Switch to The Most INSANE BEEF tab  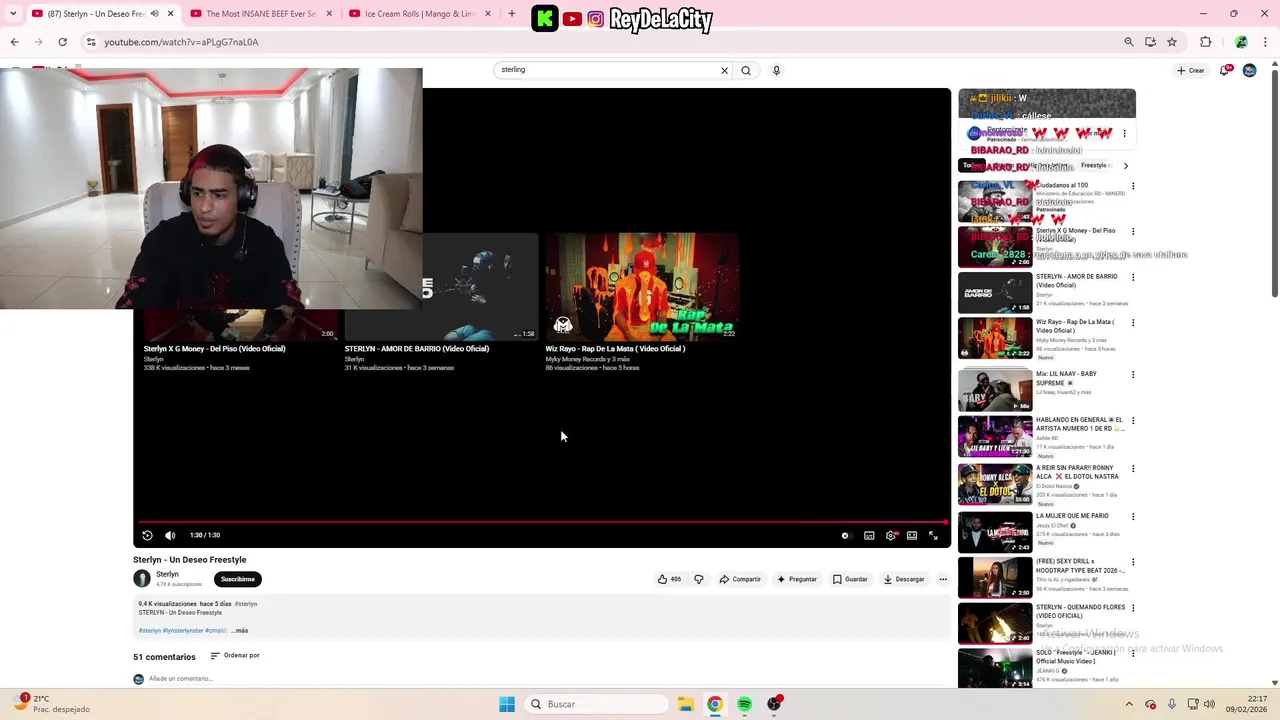point(260,14)
